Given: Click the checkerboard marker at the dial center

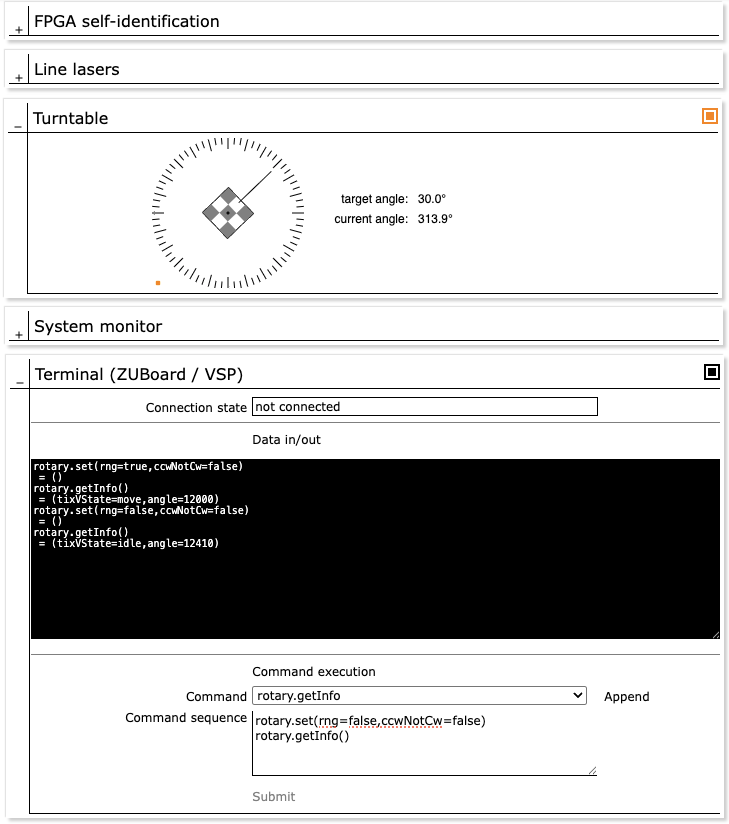Looking at the screenshot, I should coord(228,213).
